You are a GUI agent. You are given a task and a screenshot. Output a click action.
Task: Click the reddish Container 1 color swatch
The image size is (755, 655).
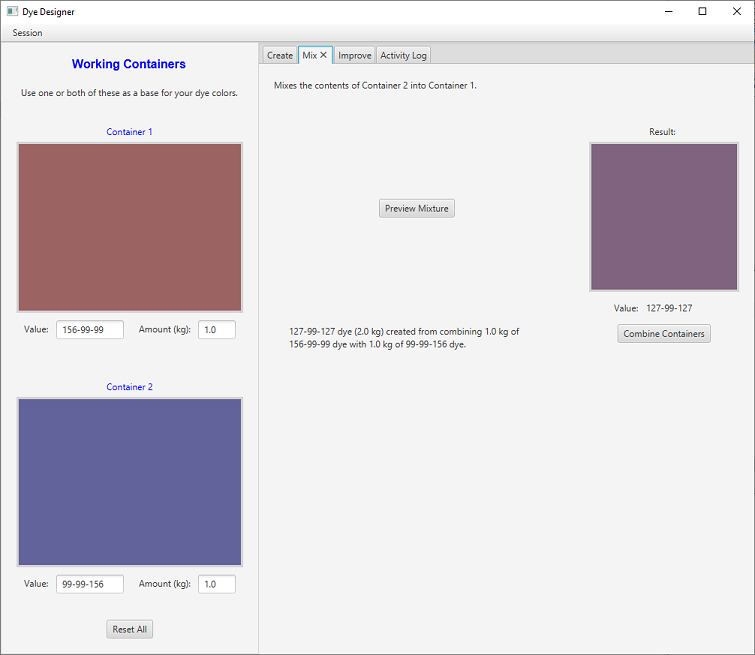(130, 227)
